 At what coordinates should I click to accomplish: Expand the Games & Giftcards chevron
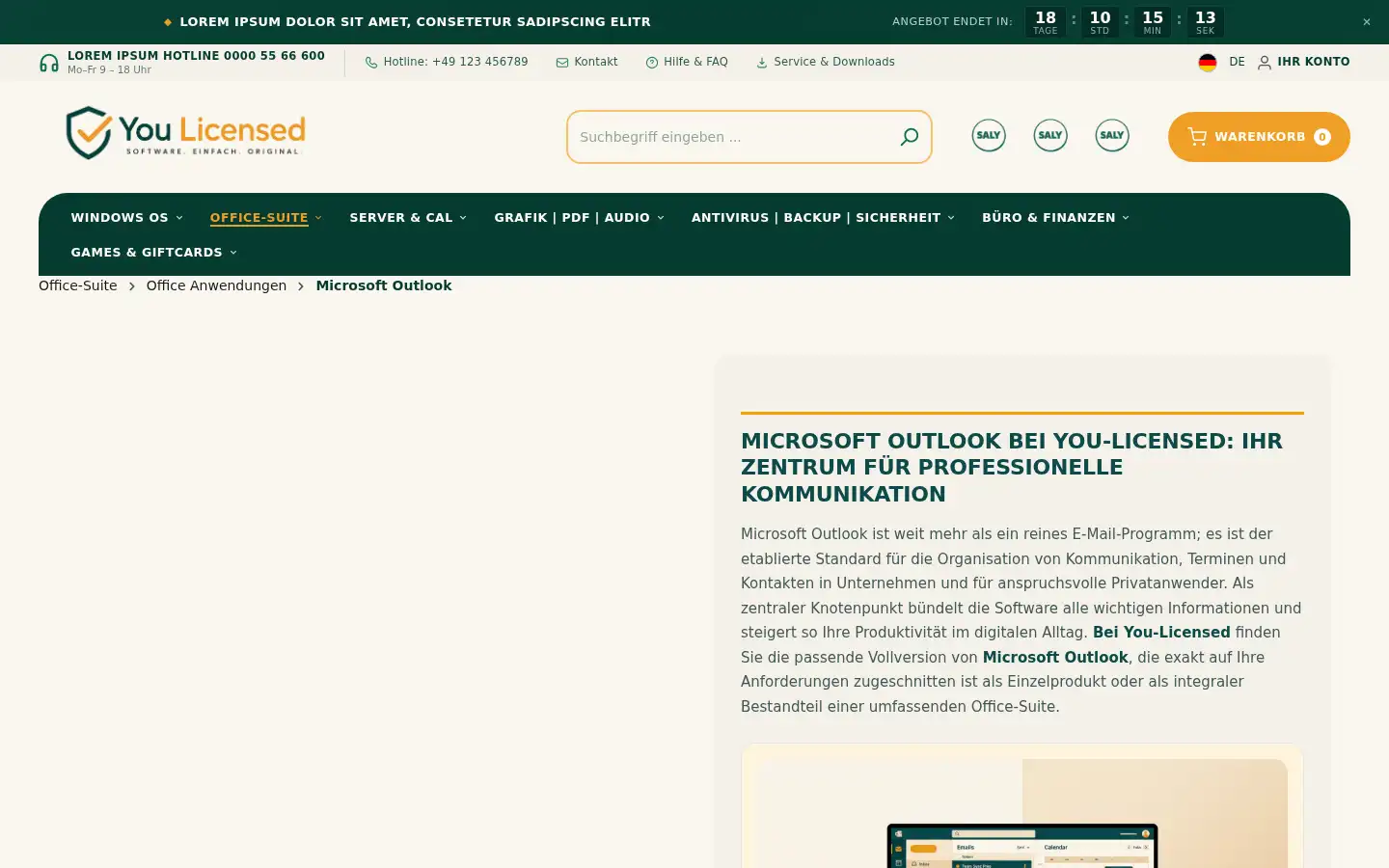click(233, 253)
